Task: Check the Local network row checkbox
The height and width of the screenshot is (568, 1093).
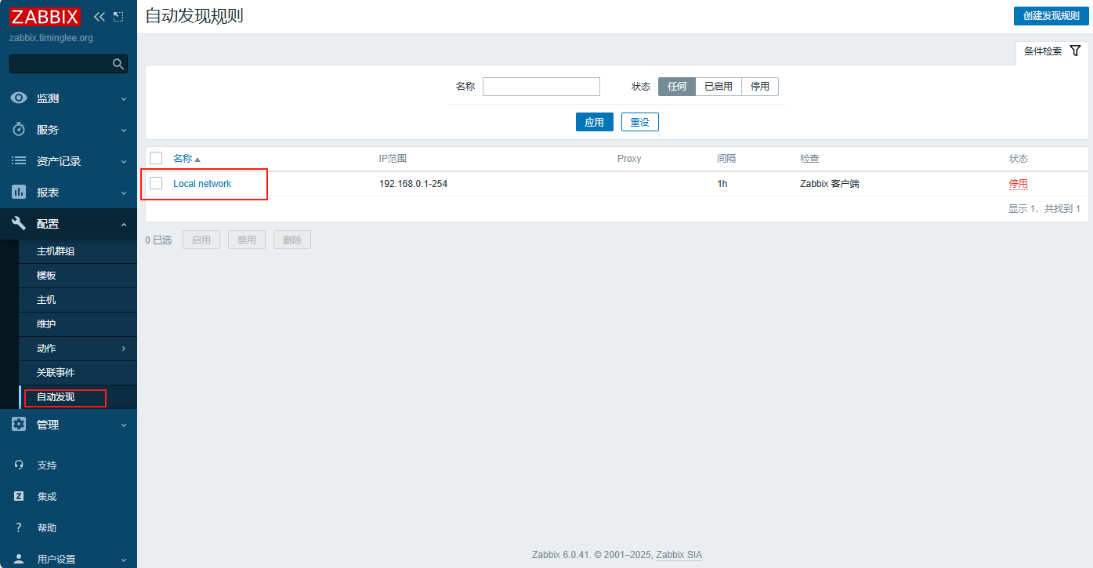Action: pyautogui.click(x=156, y=183)
